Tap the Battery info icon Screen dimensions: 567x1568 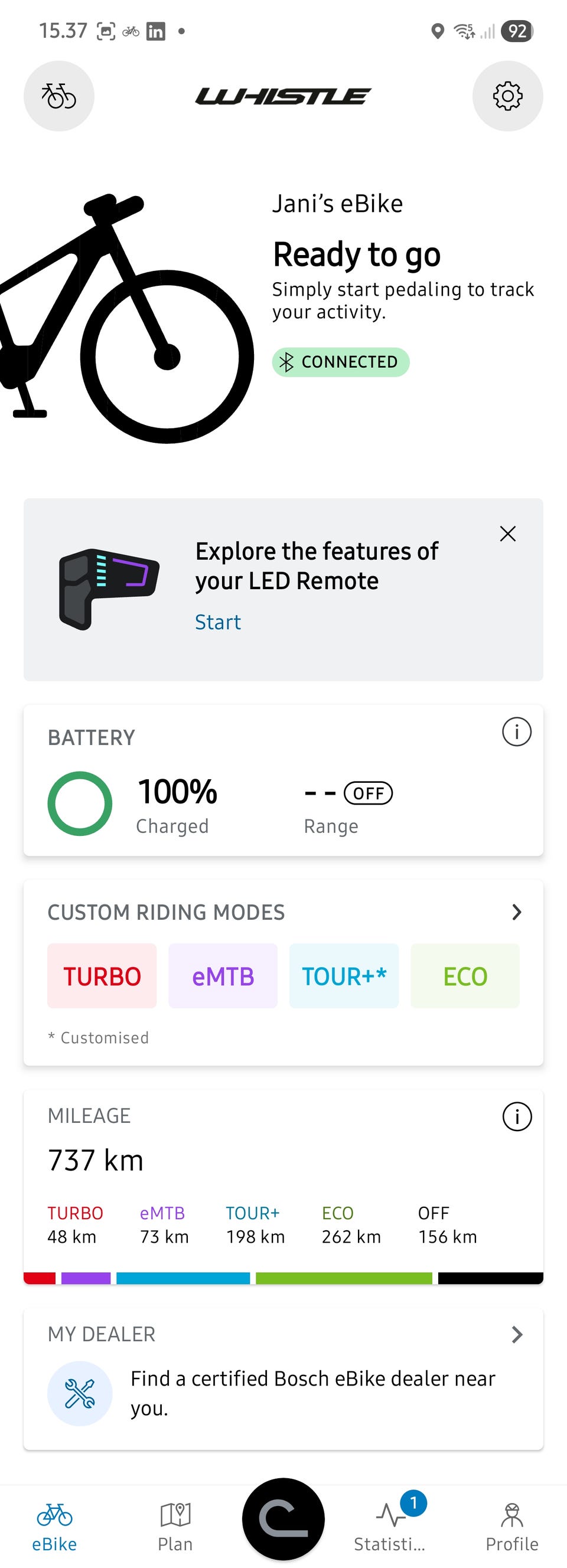coord(516,731)
